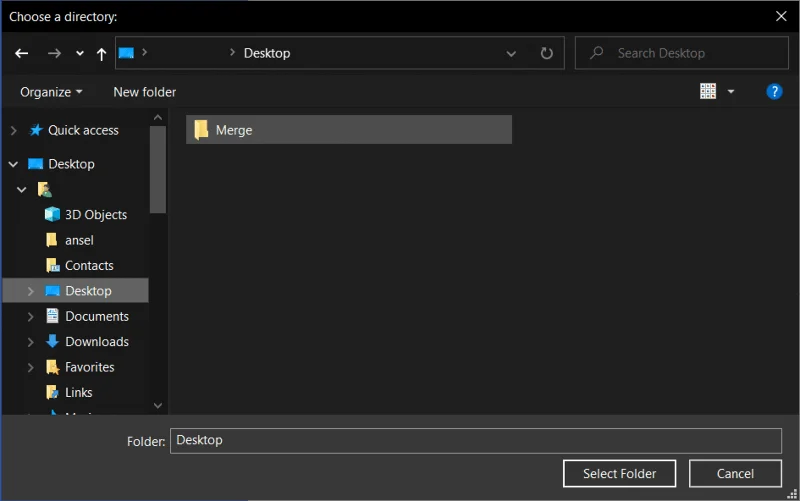Select Links in navigation pane
Image resolution: width=800 pixels, height=501 pixels.
79,393
